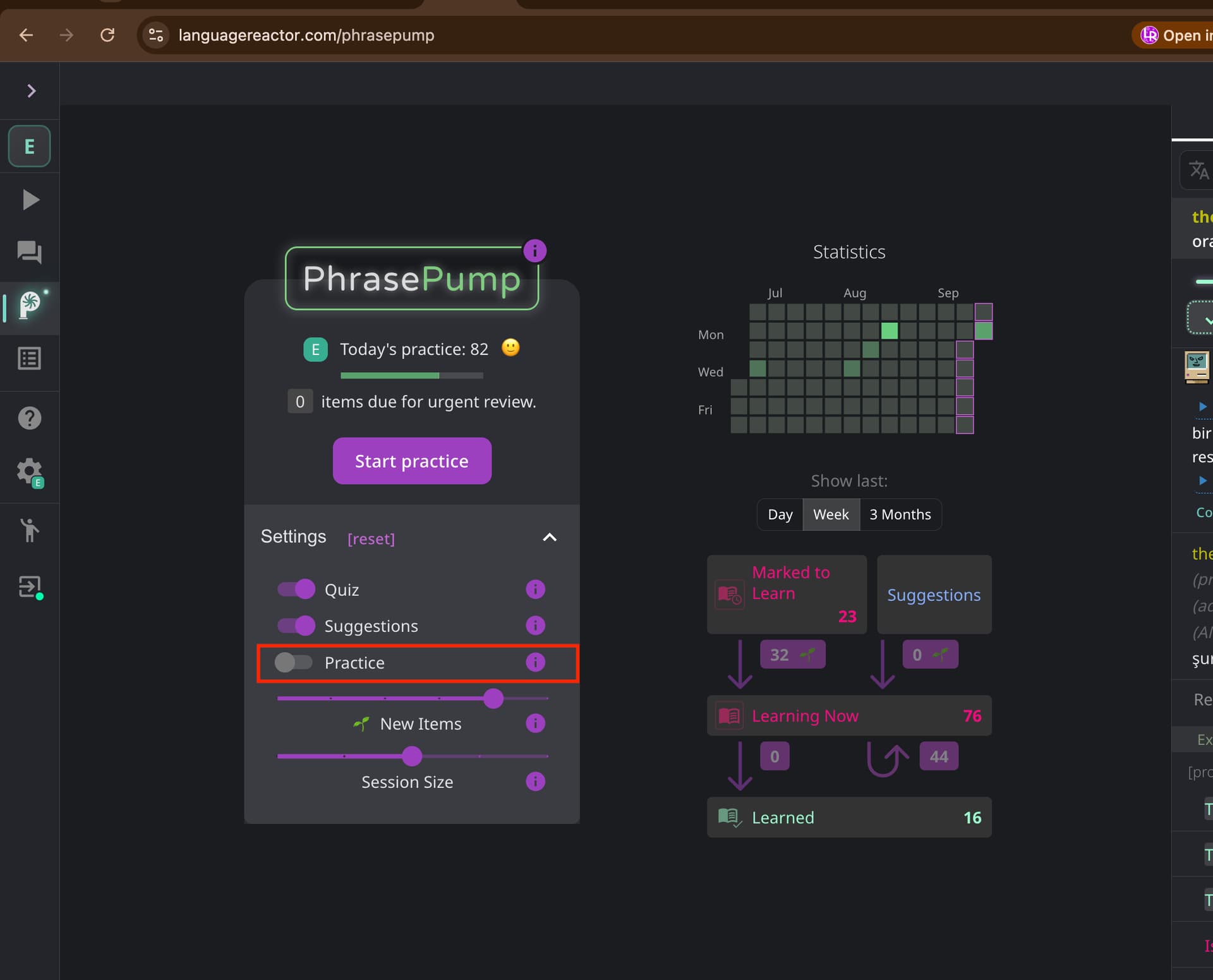Turn off the Quiz toggle
1213x980 pixels.
coord(296,589)
